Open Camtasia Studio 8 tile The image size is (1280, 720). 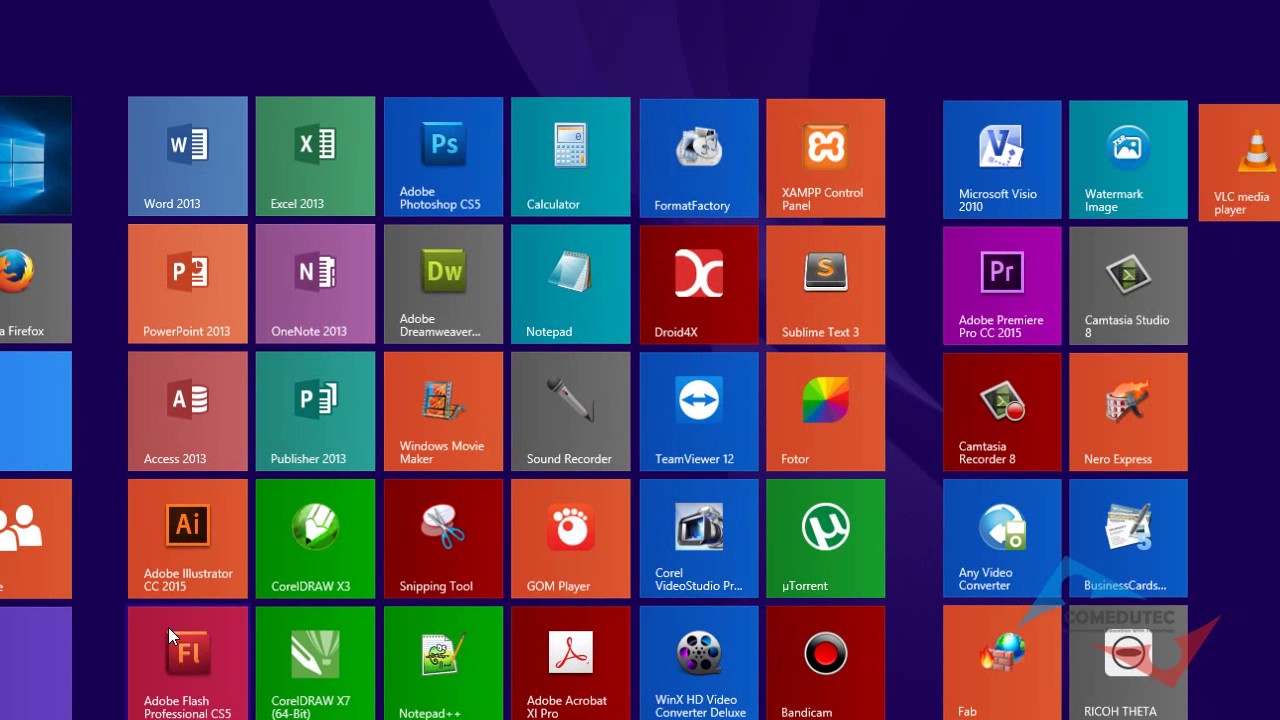(1128, 286)
